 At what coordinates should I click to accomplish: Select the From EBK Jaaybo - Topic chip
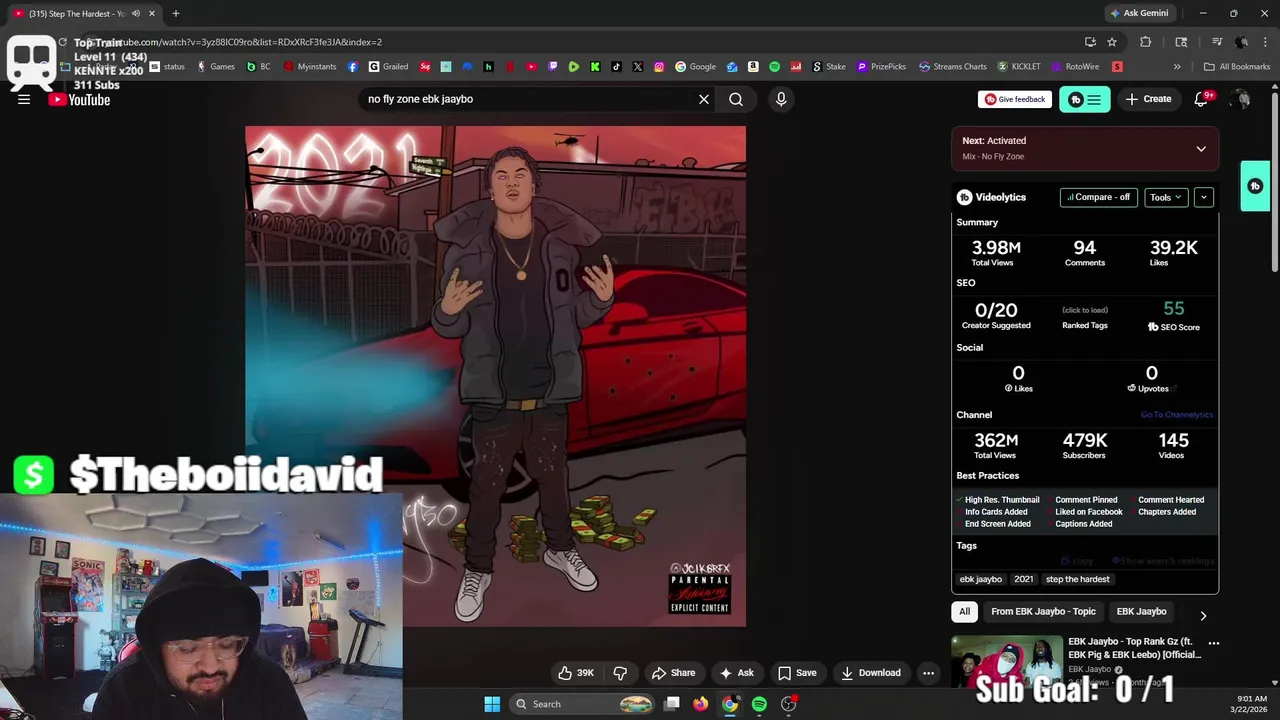[1043, 612]
